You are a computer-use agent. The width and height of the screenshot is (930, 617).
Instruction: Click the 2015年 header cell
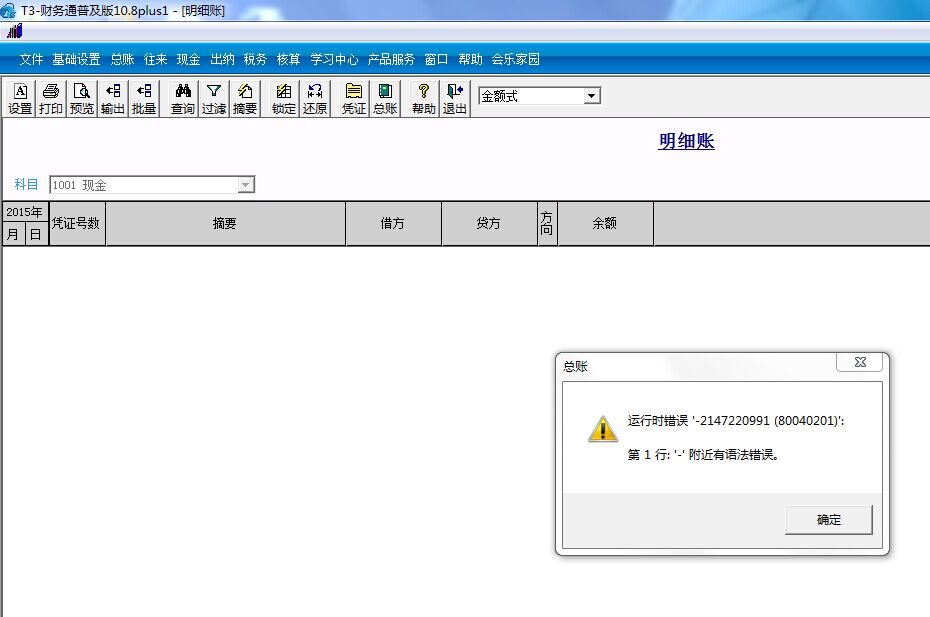point(25,212)
